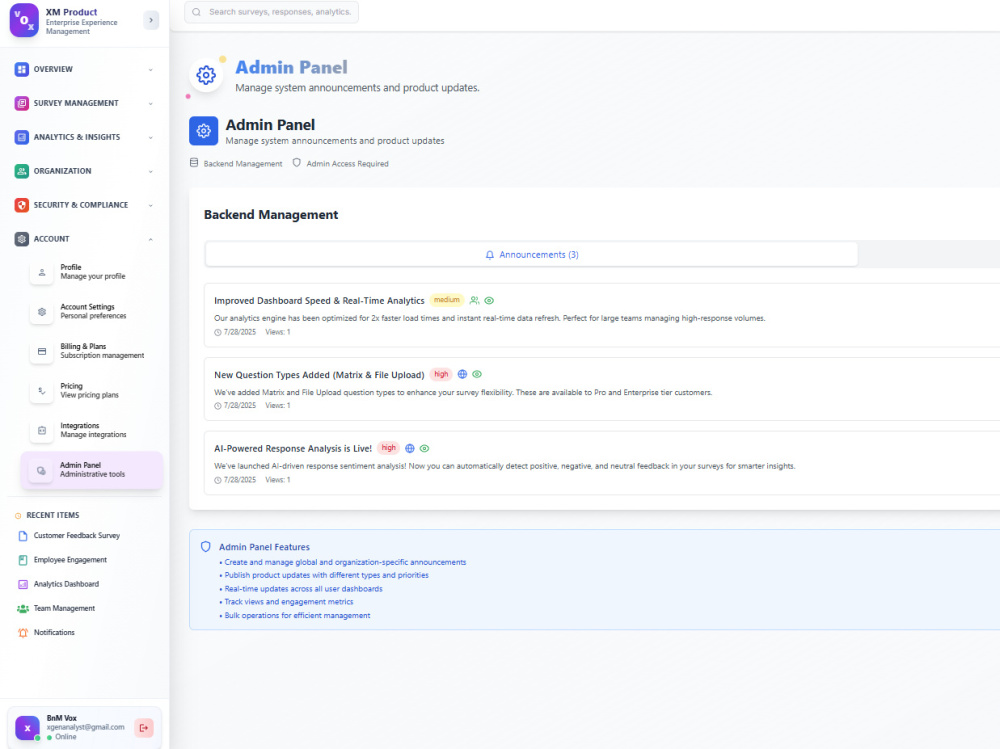
Task: Click the Security & Compliance shield icon
Action: (x=22, y=205)
